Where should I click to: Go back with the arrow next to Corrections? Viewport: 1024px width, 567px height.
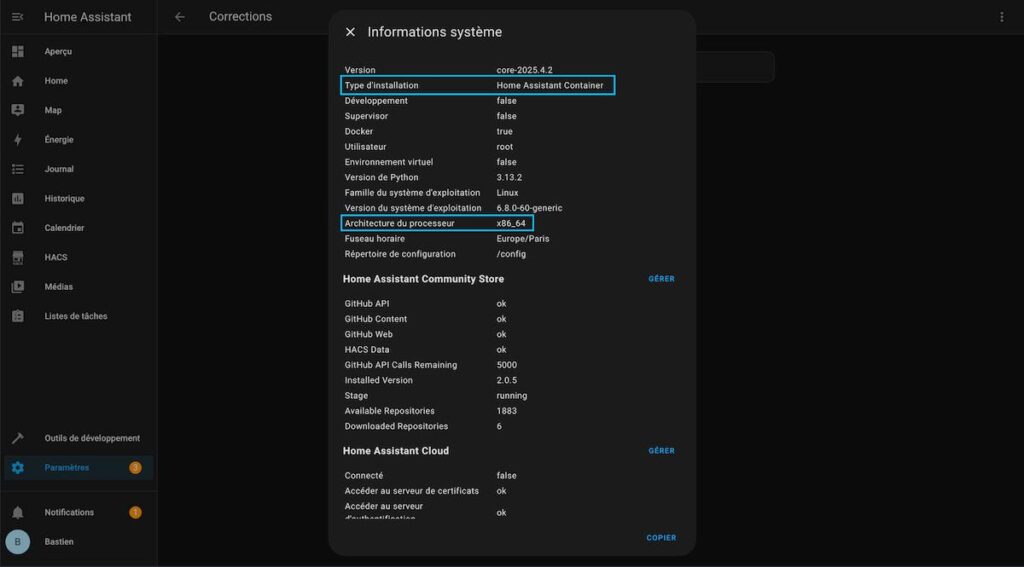[x=180, y=17]
